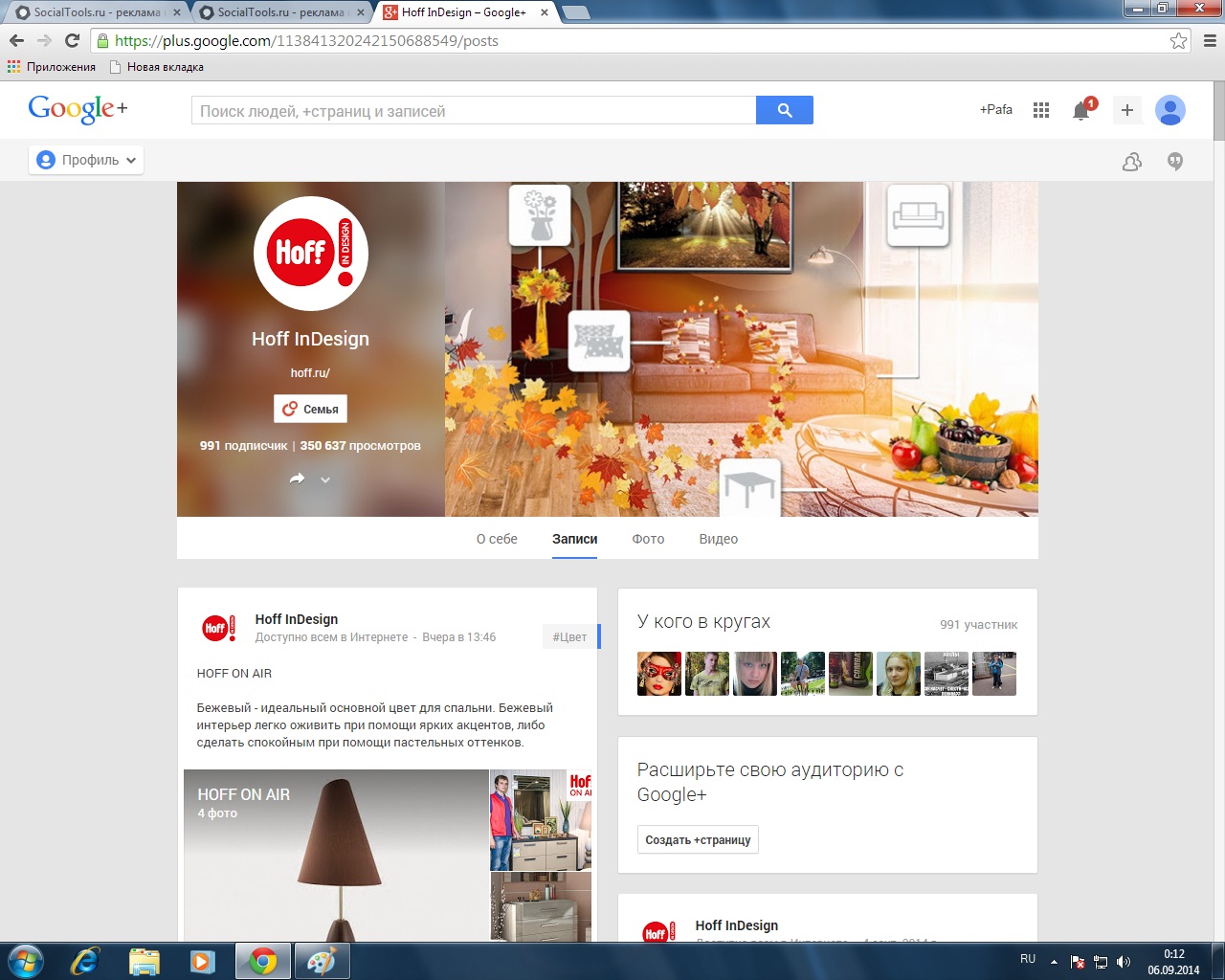1225x980 pixels.
Task: Click the #Цвет hashtag
Action: pyautogui.click(x=569, y=636)
